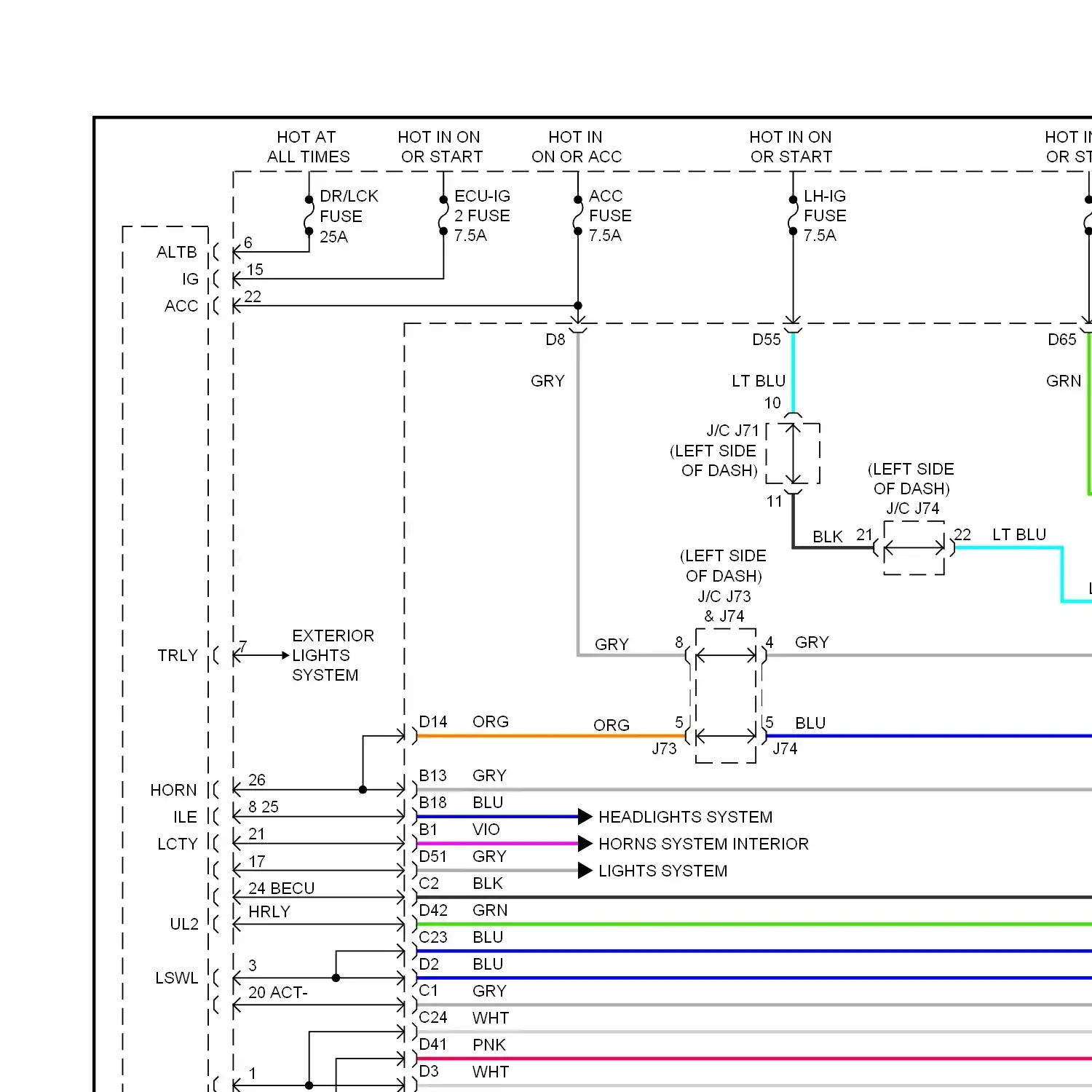
Task: Select connector label 'D3'
Action: (429, 1072)
